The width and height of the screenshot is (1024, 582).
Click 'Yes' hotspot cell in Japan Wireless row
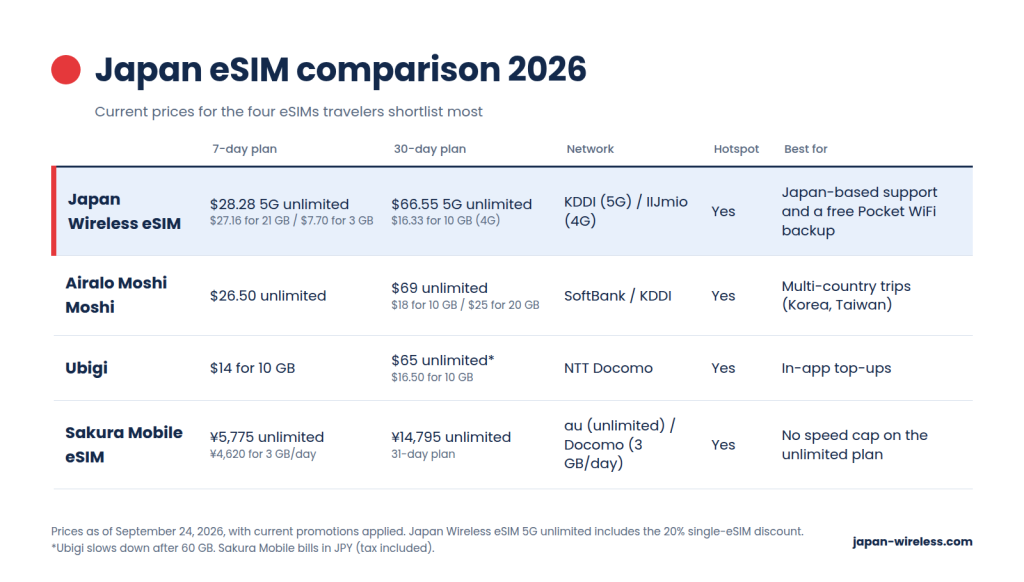[x=723, y=211]
